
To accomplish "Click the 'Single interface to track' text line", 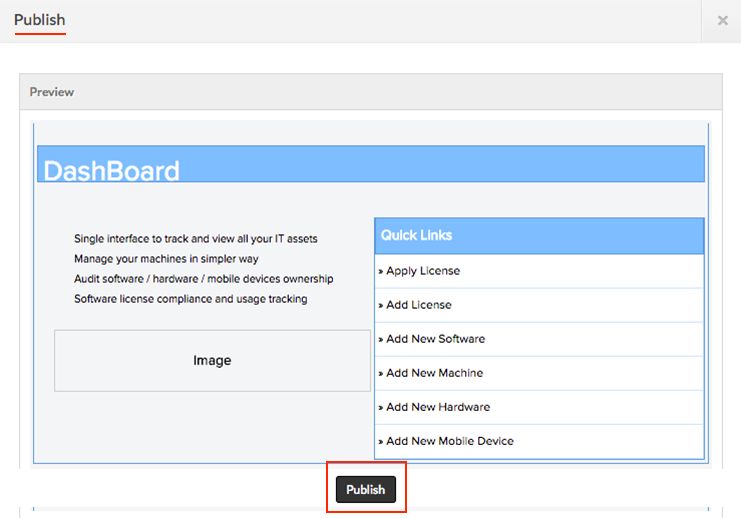I will [x=196, y=239].
